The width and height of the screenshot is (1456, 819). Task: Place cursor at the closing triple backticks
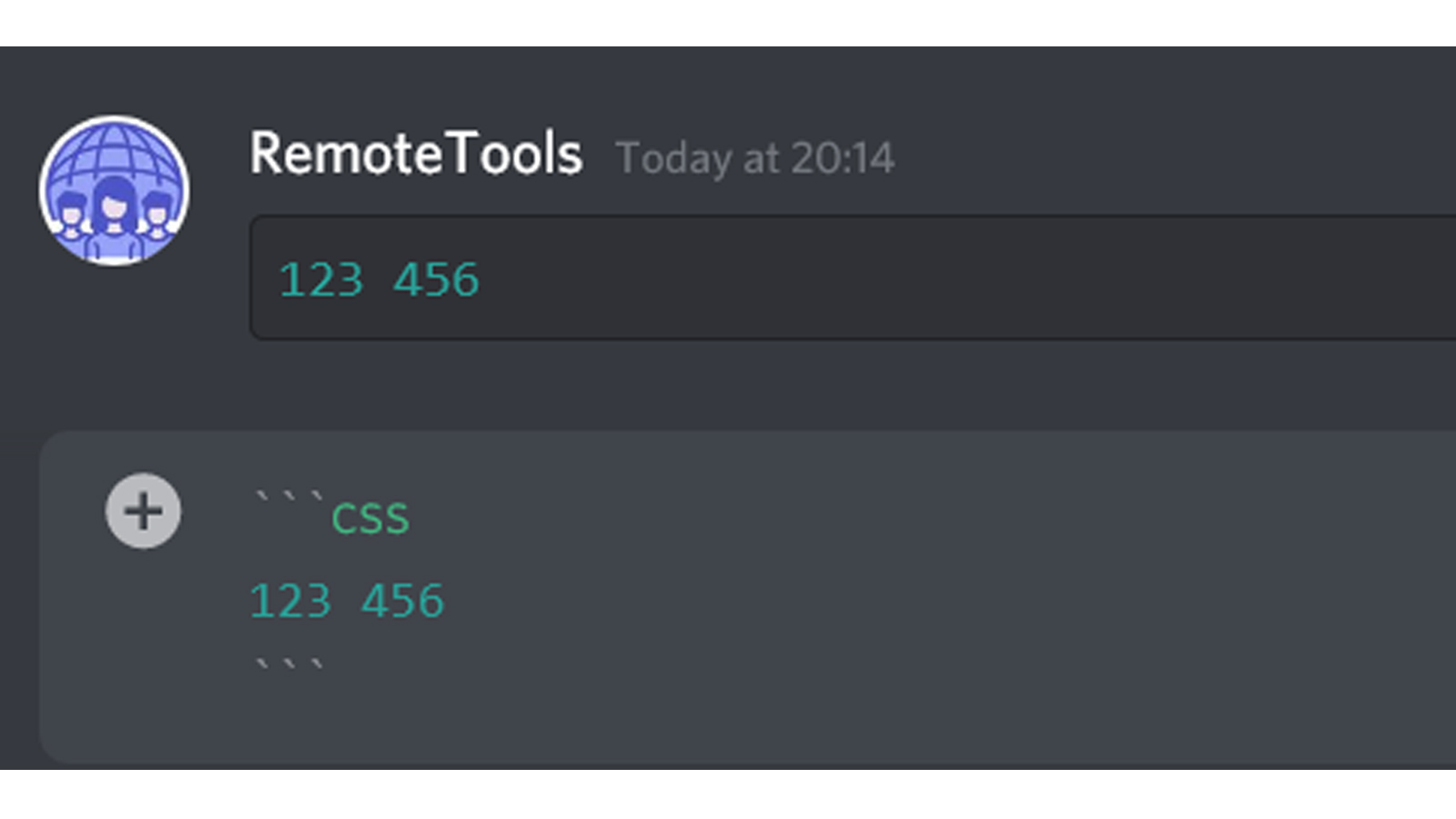(x=289, y=664)
